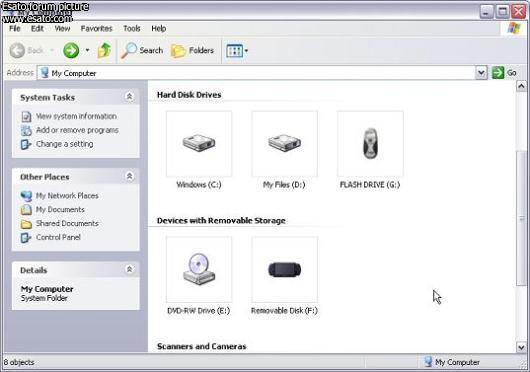The width and height of the screenshot is (530, 372).
Task: Close the My Computer window
Action: tap(519, 12)
